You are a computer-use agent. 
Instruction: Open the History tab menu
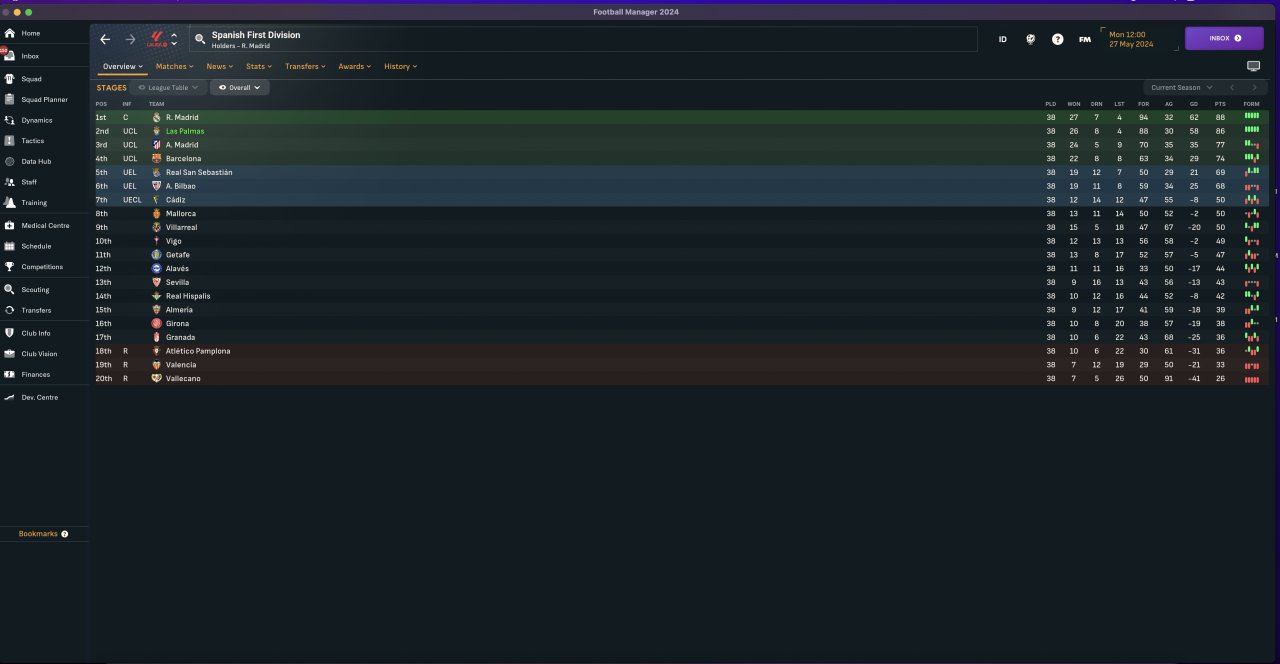tap(401, 66)
